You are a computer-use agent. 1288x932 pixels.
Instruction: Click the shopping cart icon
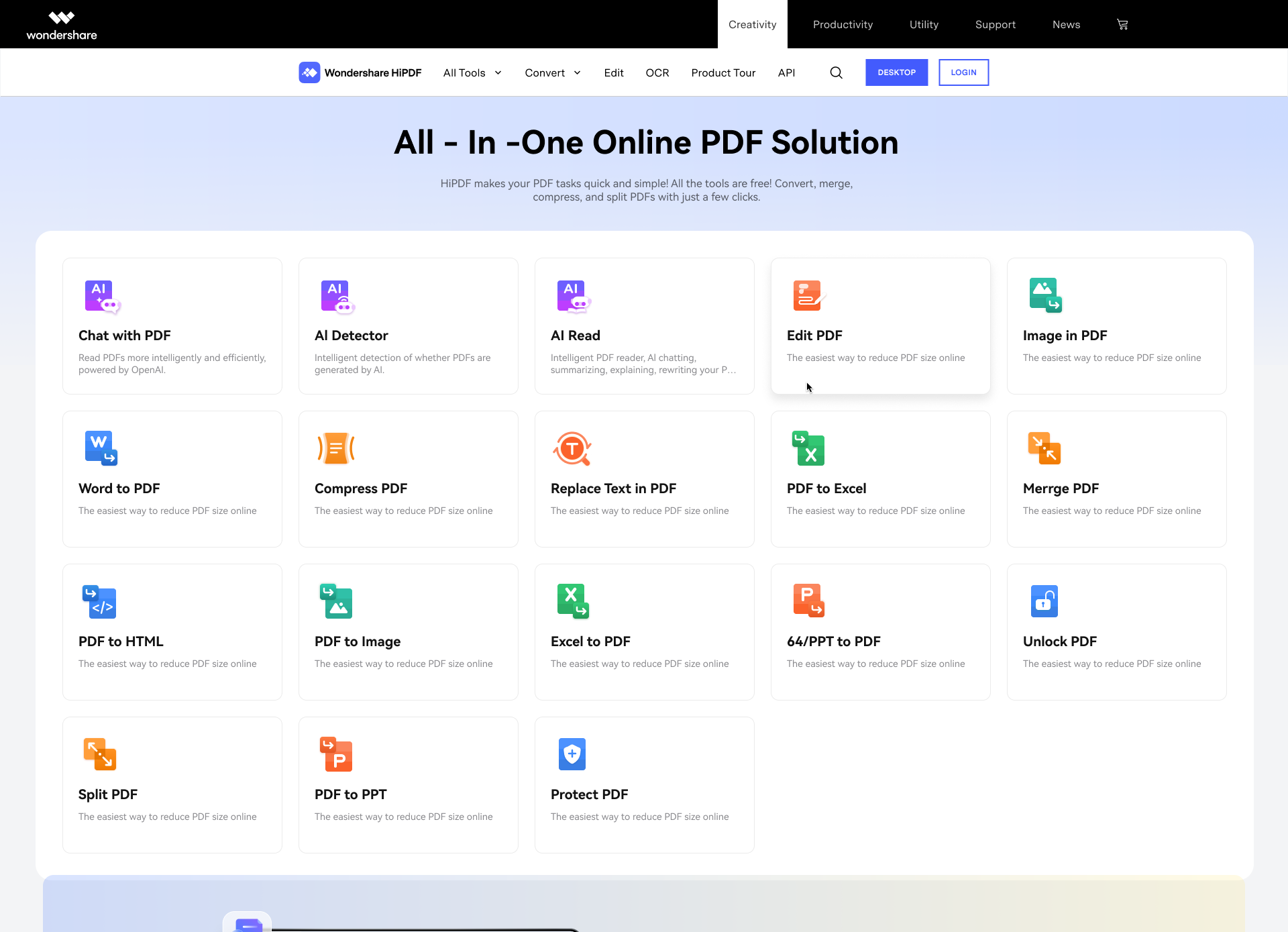click(1122, 24)
